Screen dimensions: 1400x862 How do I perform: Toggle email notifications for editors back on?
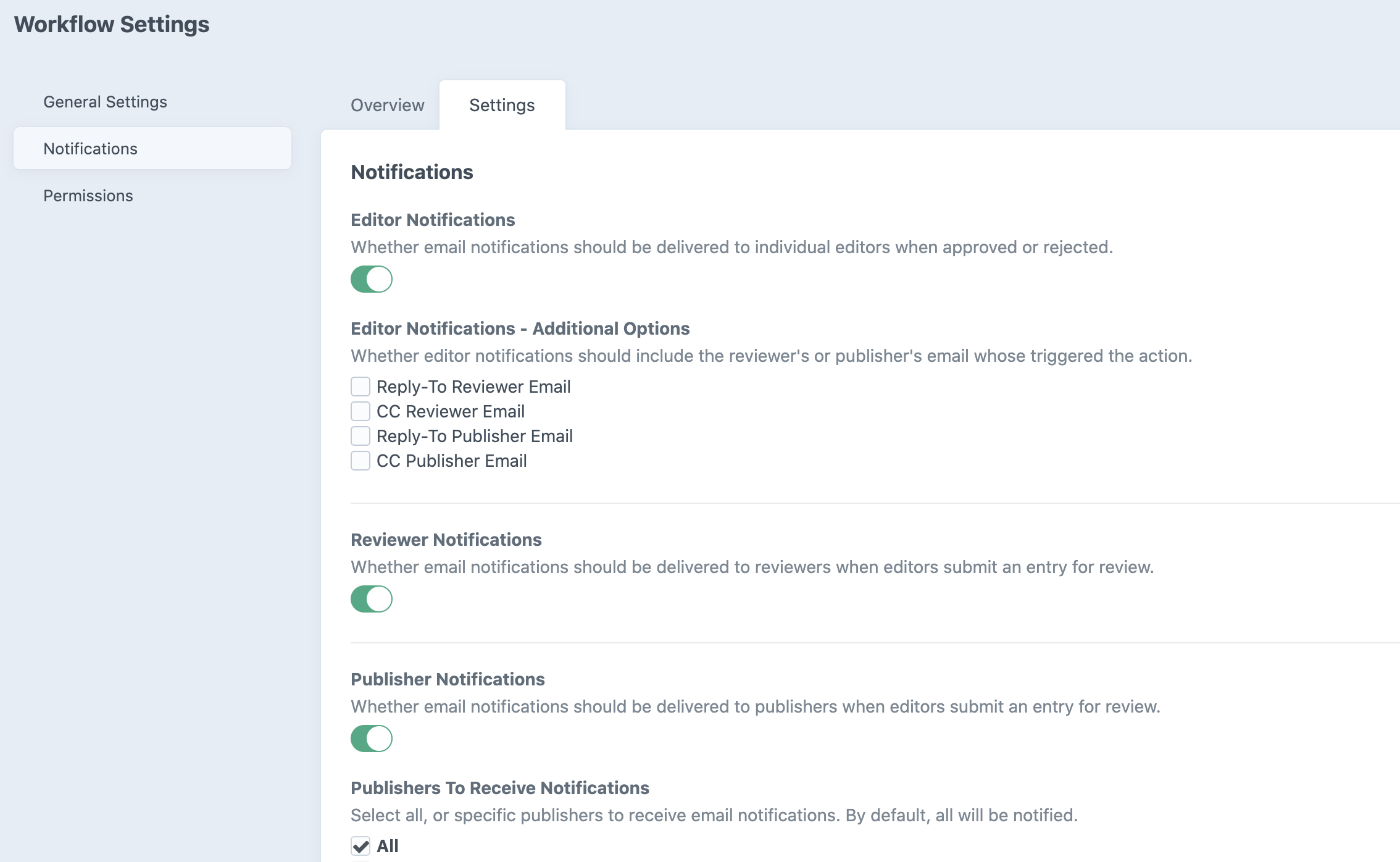click(x=371, y=279)
